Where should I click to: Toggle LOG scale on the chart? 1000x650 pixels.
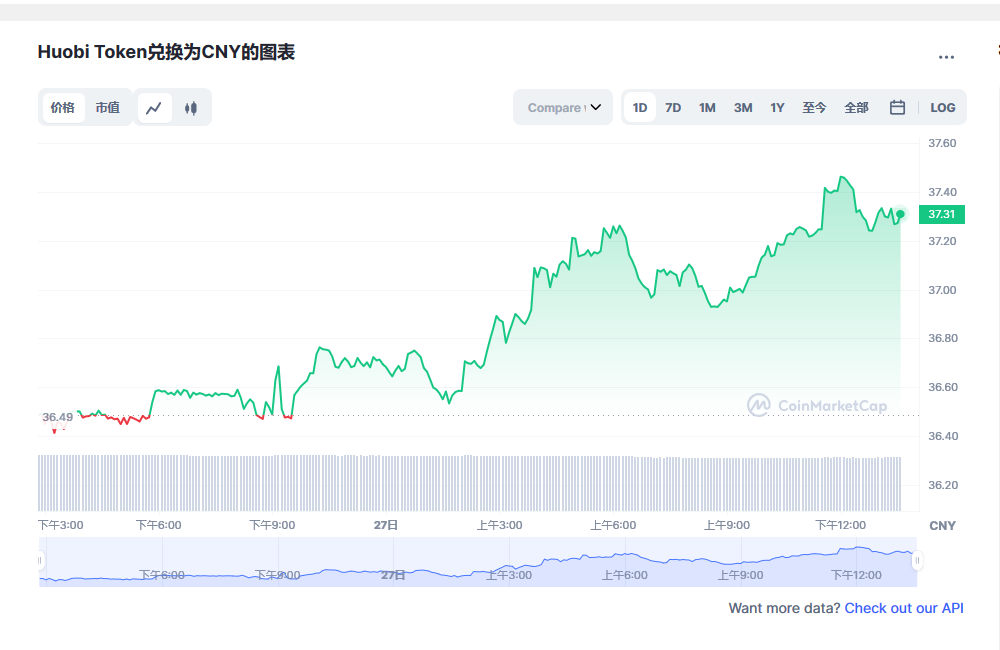[x=943, y=108]
